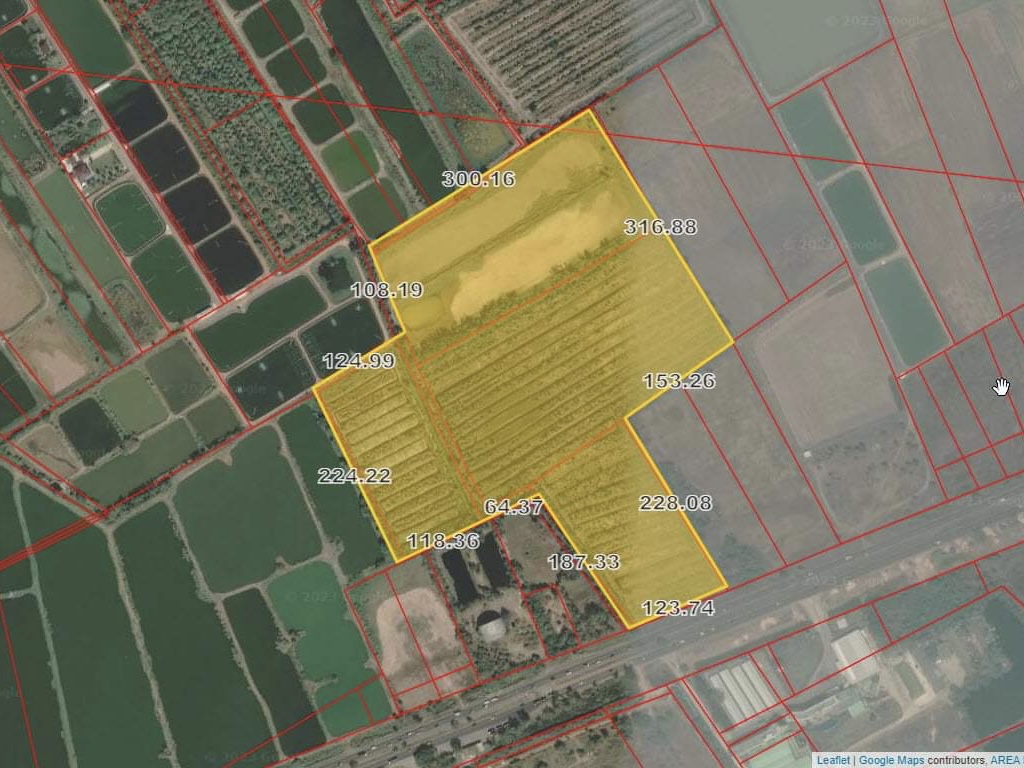This screenshot has height=768, width=1024.
Task: Open the Google Maps attribution link
Action: point(890,760)
